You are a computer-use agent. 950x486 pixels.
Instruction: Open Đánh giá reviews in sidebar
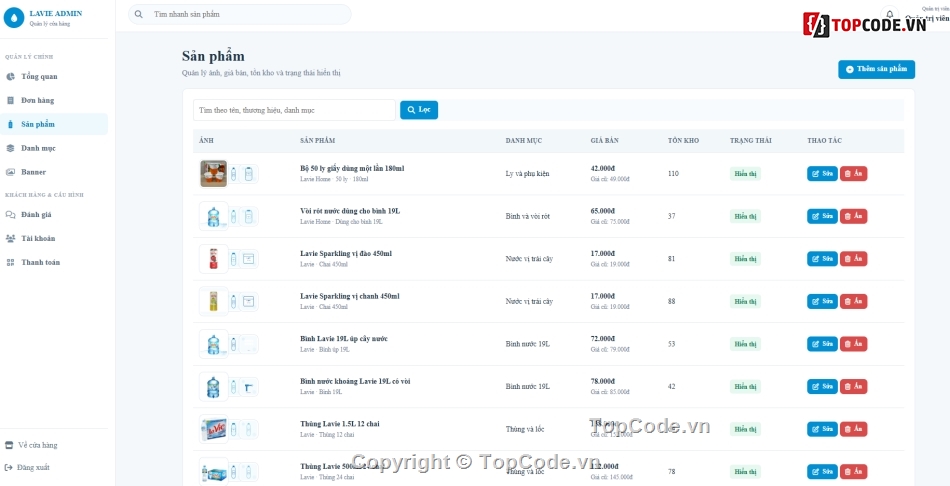(x=54, y=215)
